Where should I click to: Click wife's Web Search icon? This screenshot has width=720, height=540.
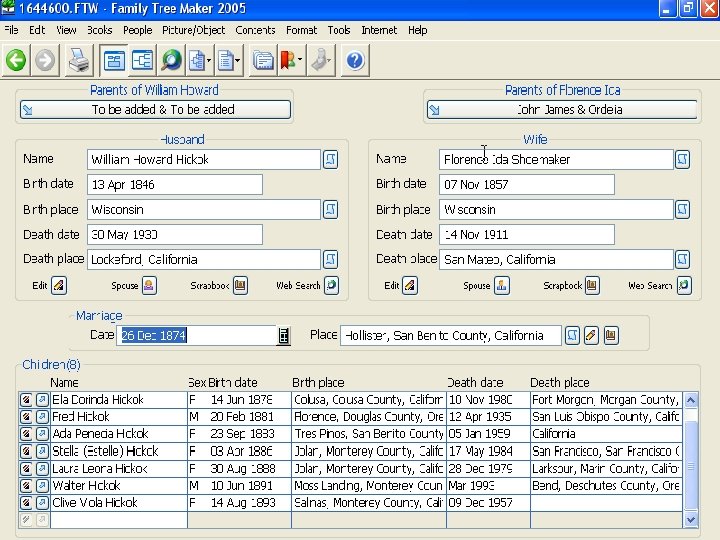tap(684, 285)
